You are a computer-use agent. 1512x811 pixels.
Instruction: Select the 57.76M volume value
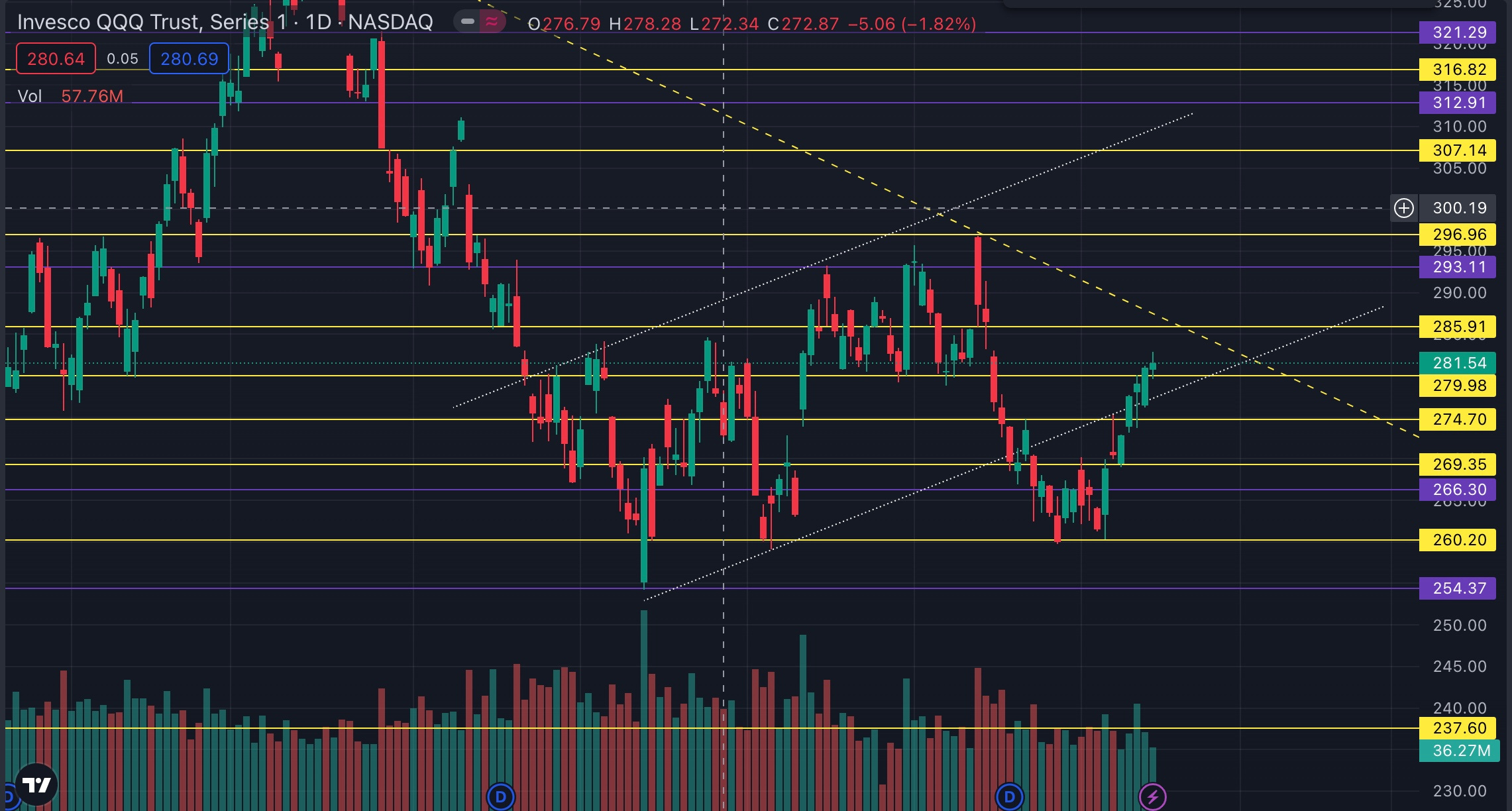[92, 96]
